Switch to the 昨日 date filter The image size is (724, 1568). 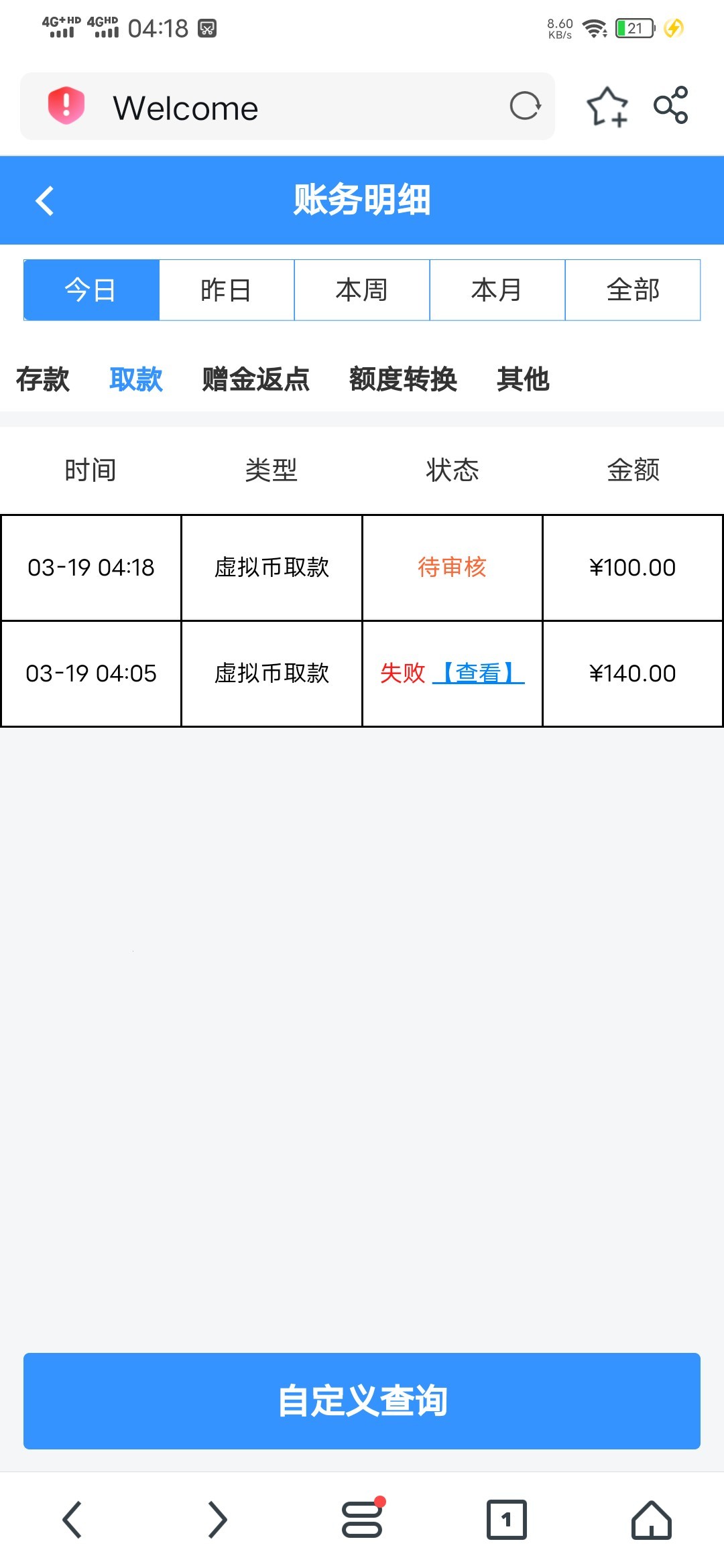coord(227,290)
